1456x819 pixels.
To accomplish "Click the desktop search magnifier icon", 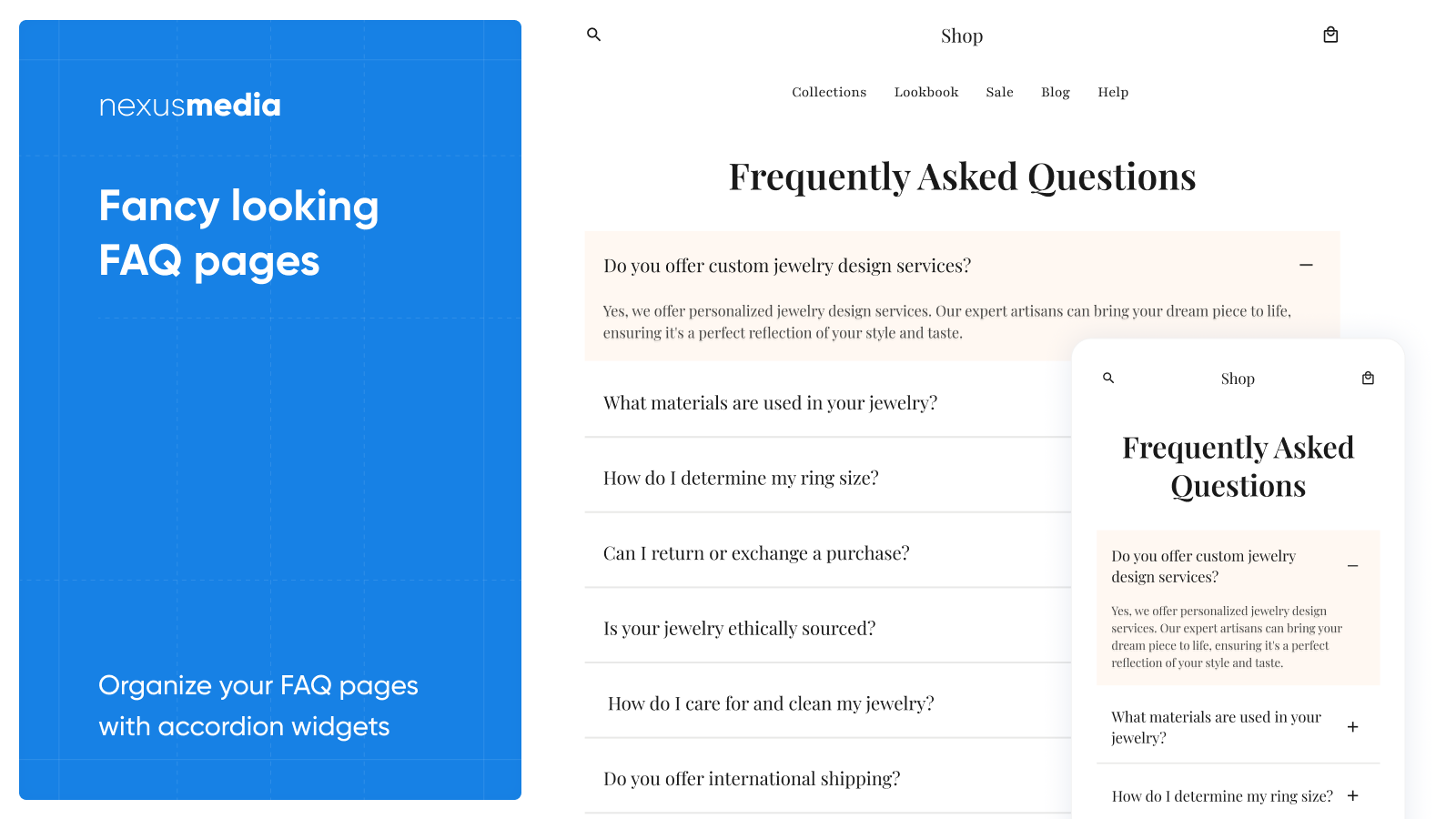I will [x=593, y=35].
